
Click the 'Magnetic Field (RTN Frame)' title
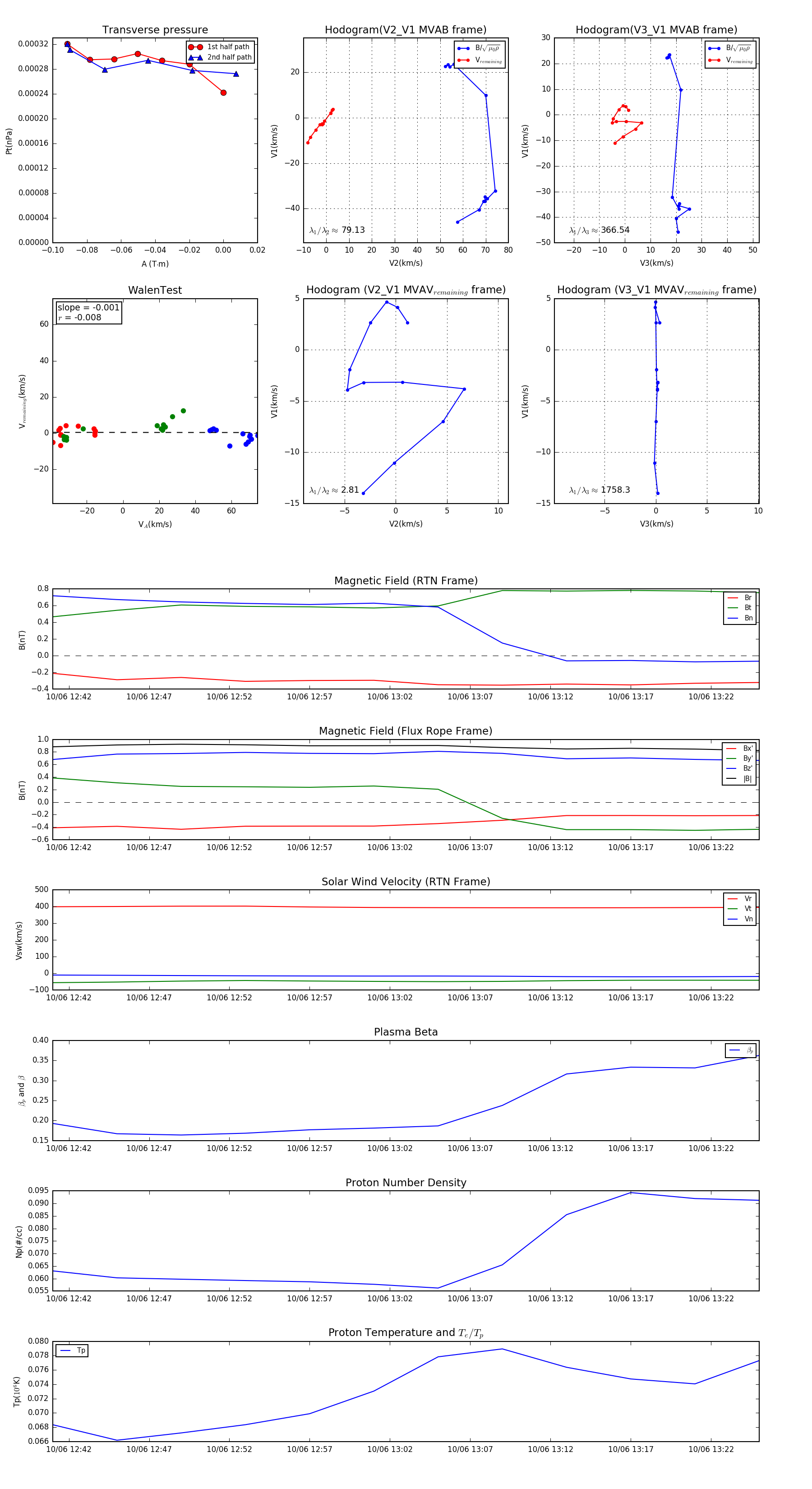[406, 581]
